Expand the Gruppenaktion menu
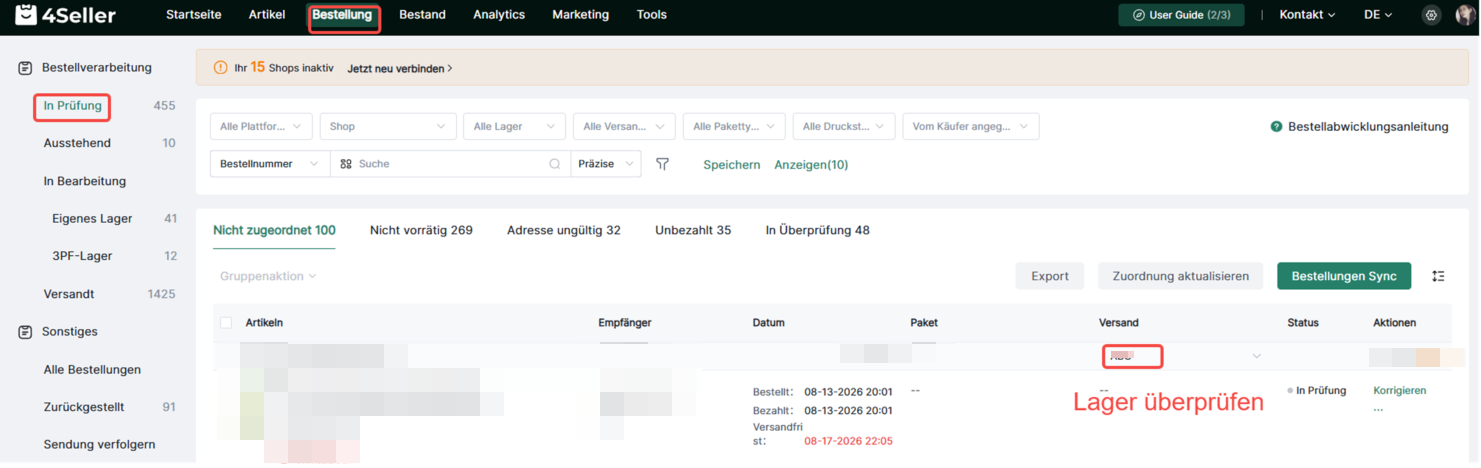 point(268,276)
